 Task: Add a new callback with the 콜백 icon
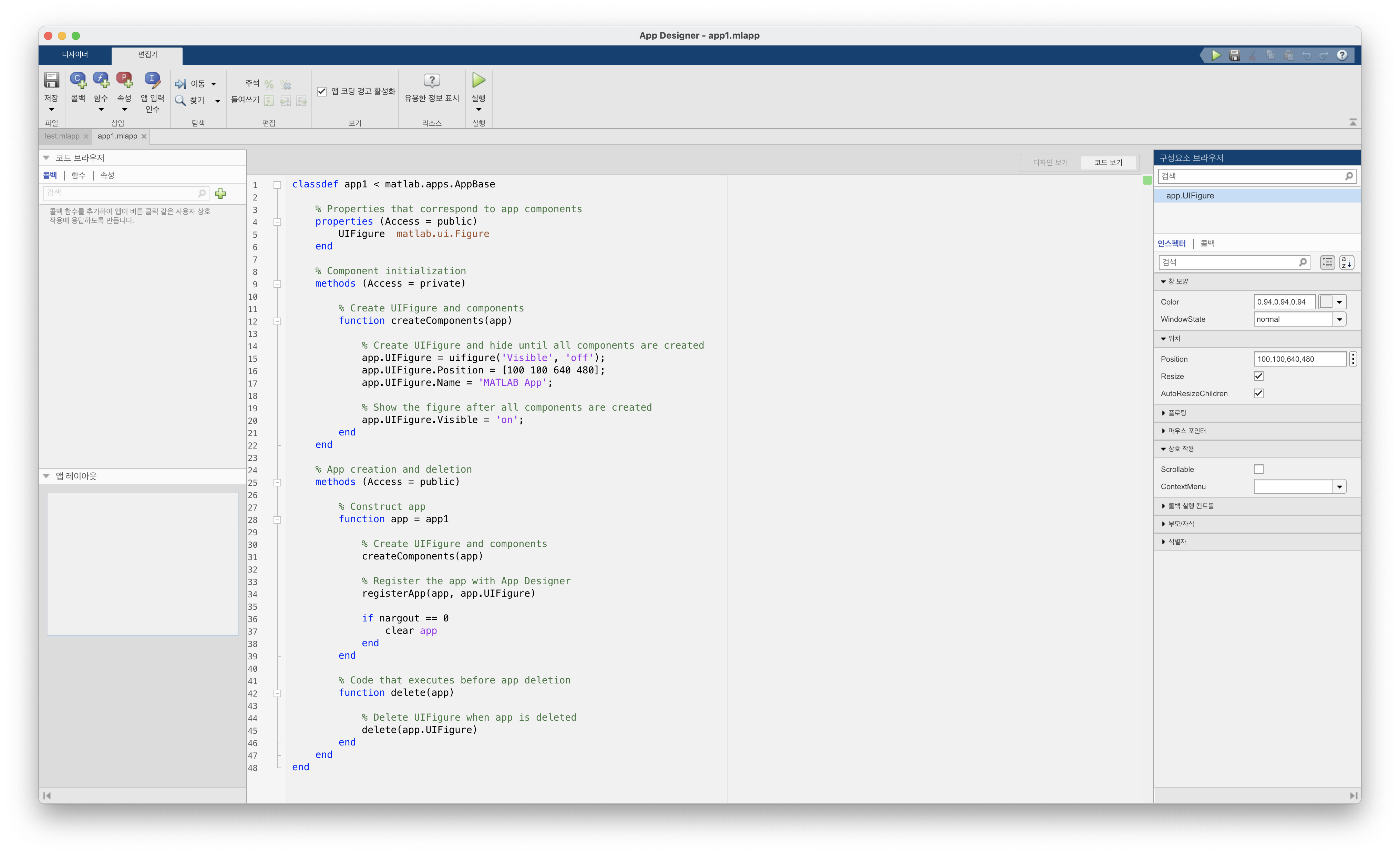78,80
